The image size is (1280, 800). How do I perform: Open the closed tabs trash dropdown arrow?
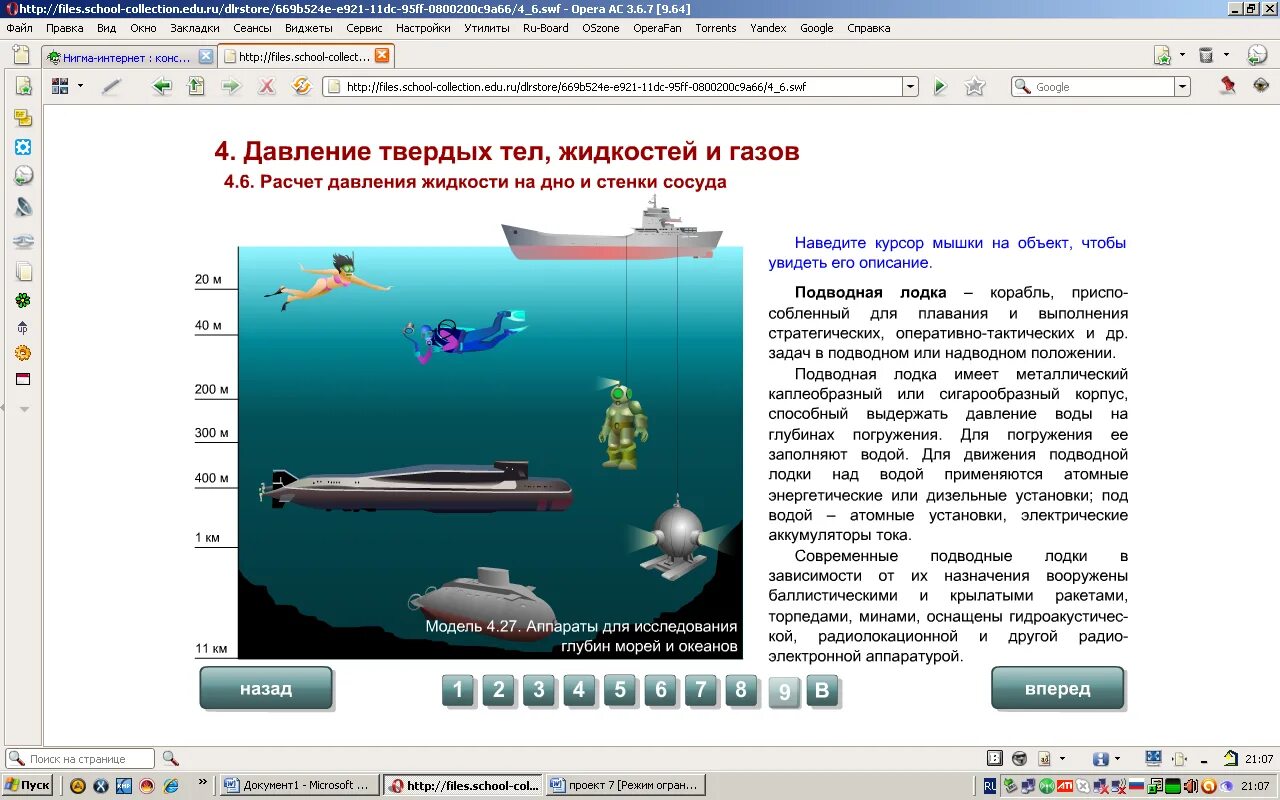point(1226,55)
